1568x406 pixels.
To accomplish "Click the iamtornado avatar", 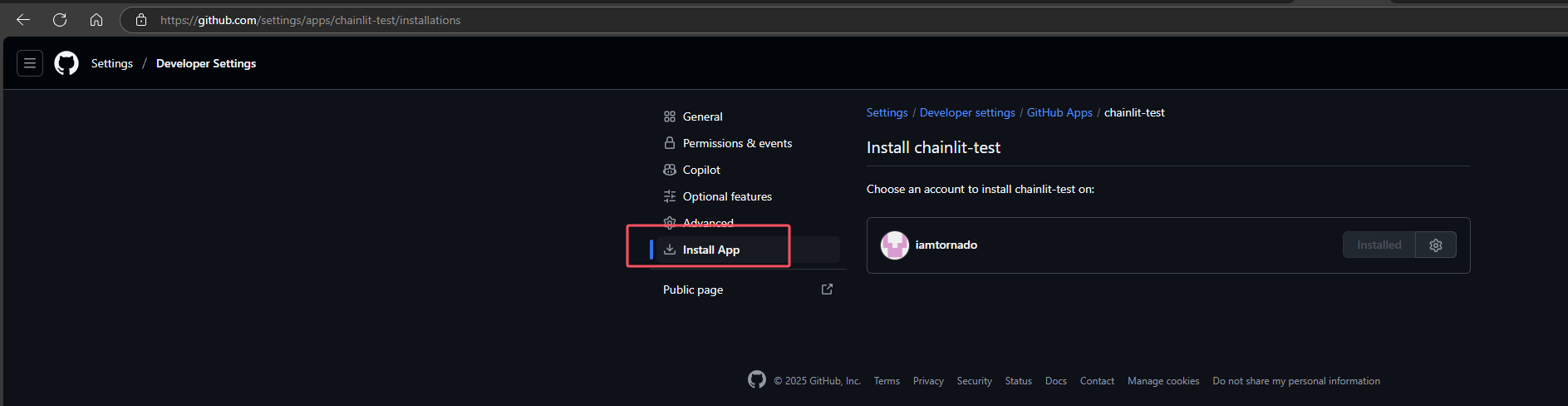I will tap(895, 245).
